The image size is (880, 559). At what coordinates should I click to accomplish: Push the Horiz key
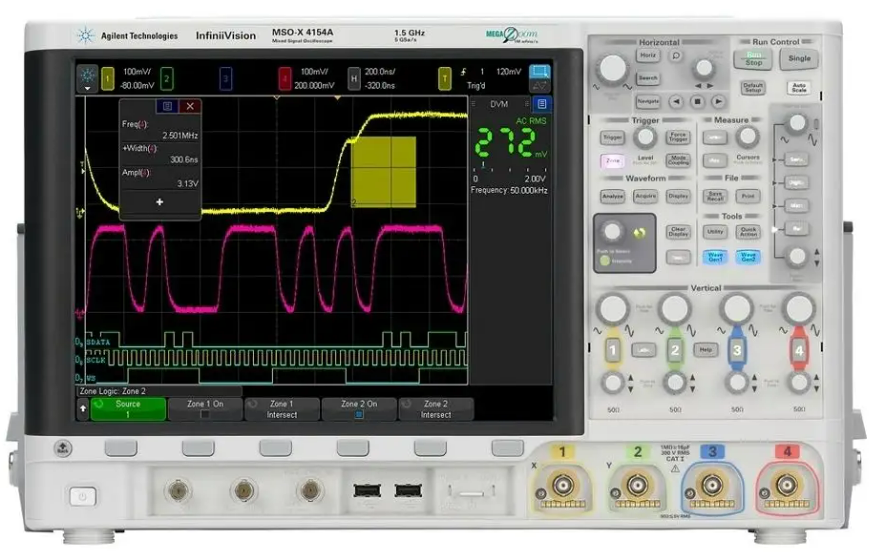(x=648, y=56)
